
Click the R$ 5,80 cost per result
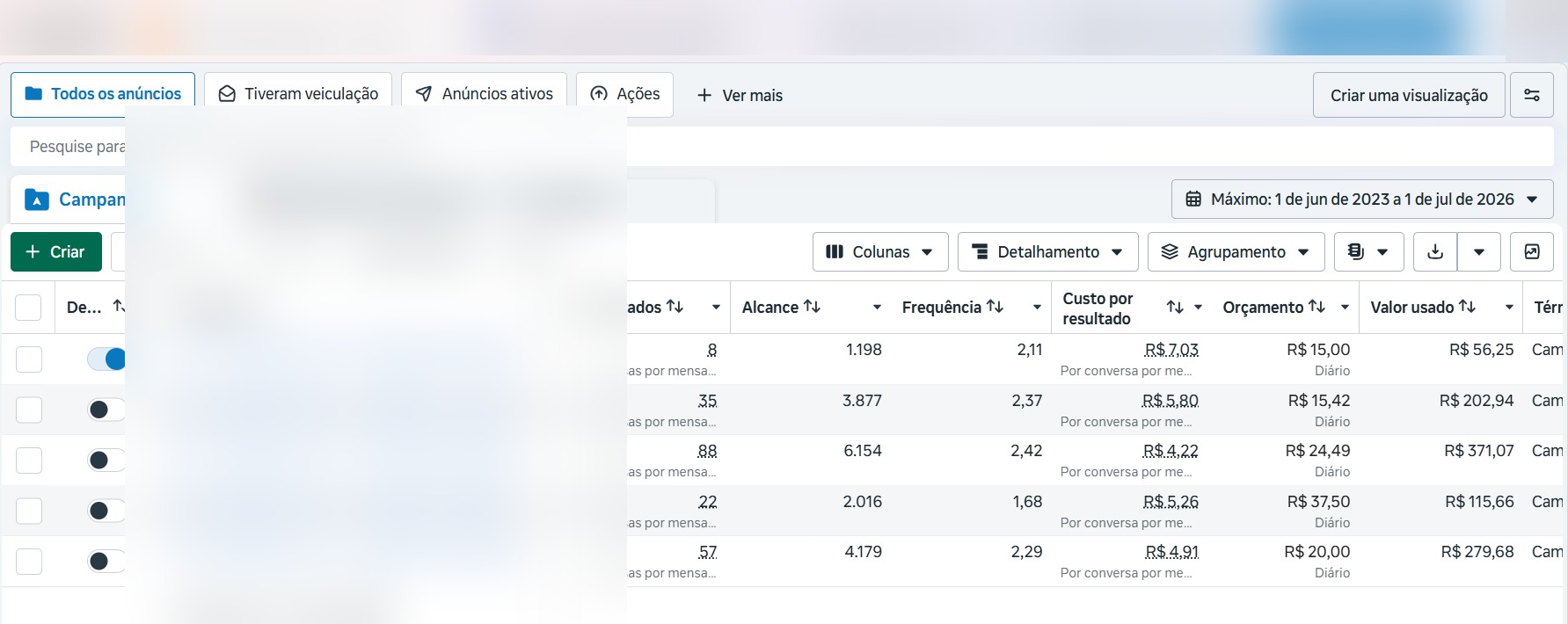point(1170,401)
